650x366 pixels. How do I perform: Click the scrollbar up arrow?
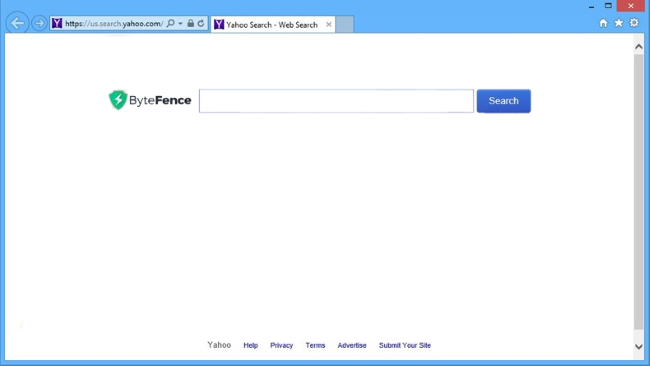pos(638,47)
